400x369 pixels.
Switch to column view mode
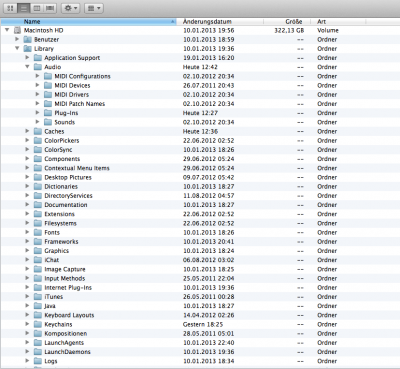point(37,8)
